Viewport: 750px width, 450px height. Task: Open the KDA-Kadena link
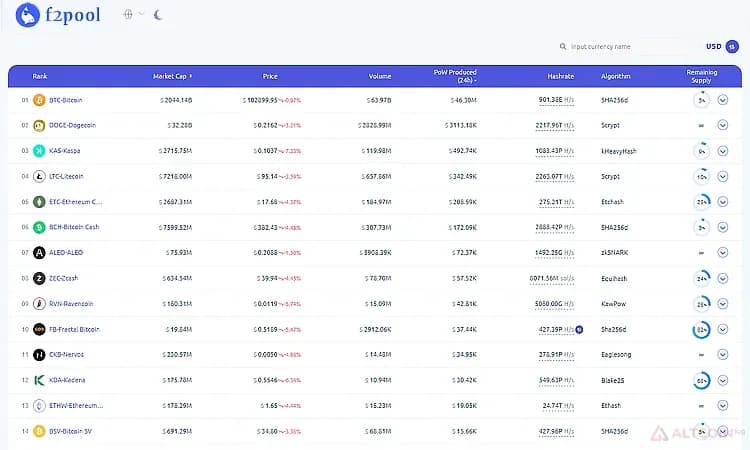pos(67,380)
